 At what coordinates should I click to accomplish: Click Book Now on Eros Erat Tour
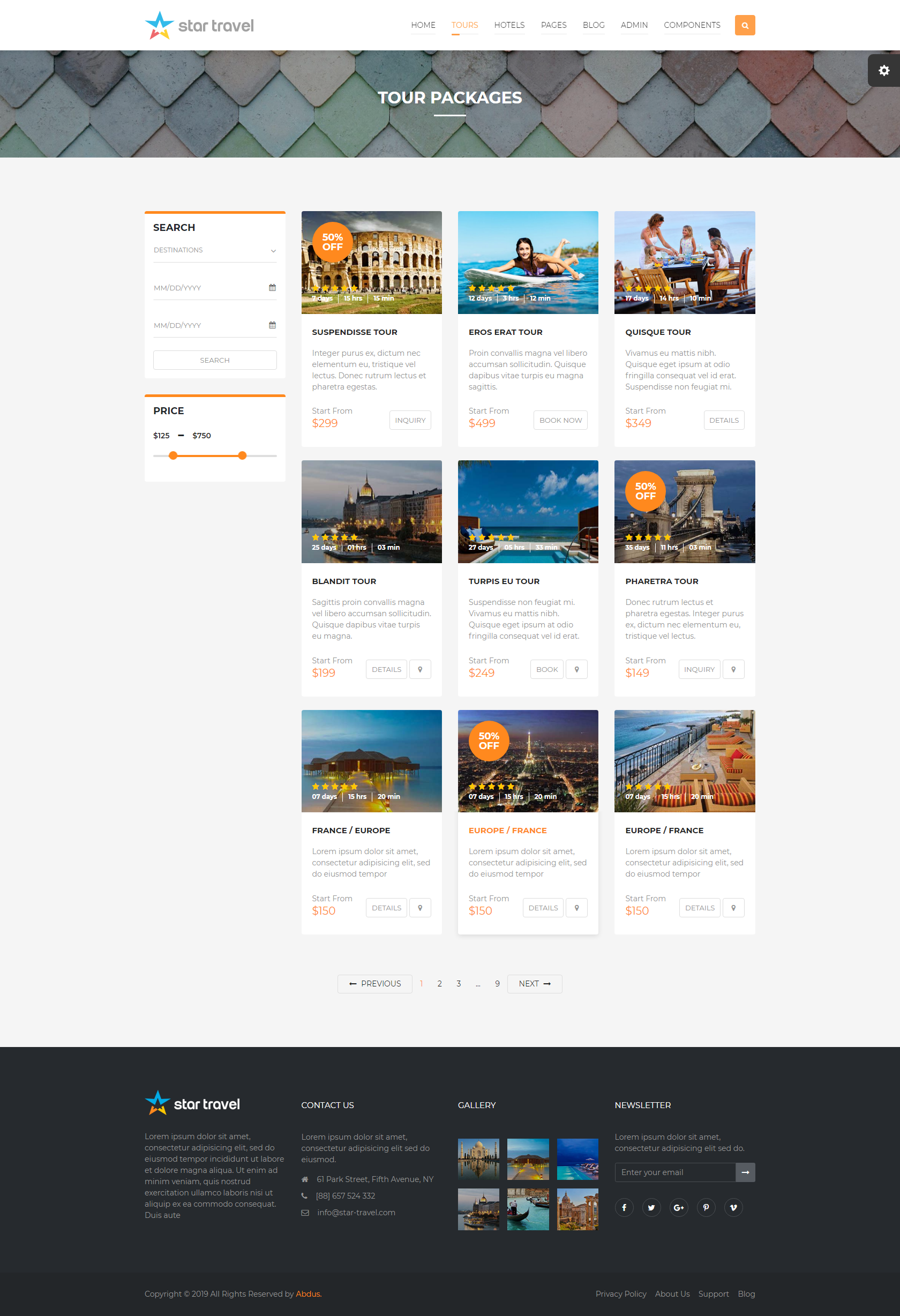(x=560, y=420)
